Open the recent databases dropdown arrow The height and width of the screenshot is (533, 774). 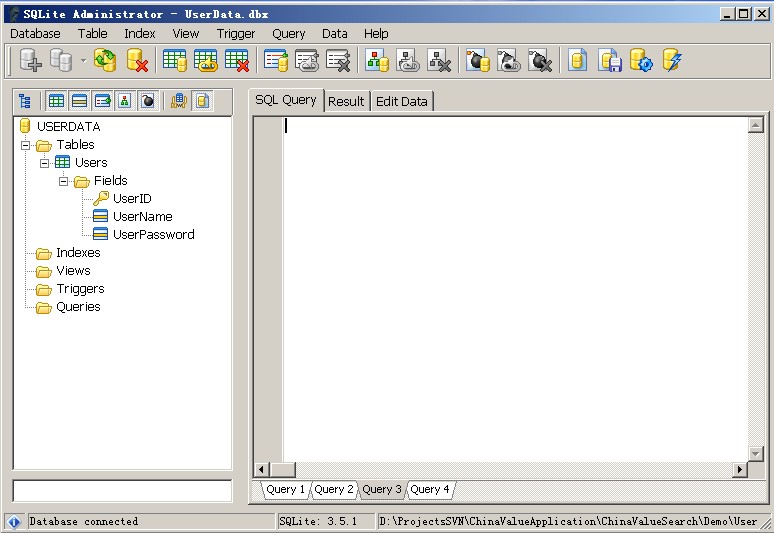tap(83, 61)
